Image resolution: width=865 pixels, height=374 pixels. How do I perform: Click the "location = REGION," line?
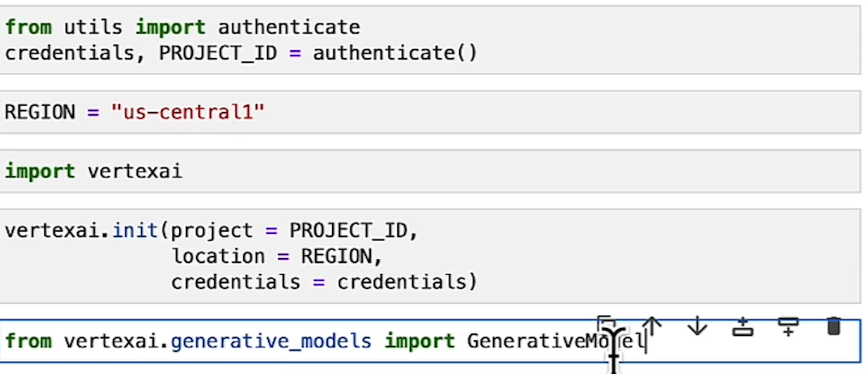point(277,256)
